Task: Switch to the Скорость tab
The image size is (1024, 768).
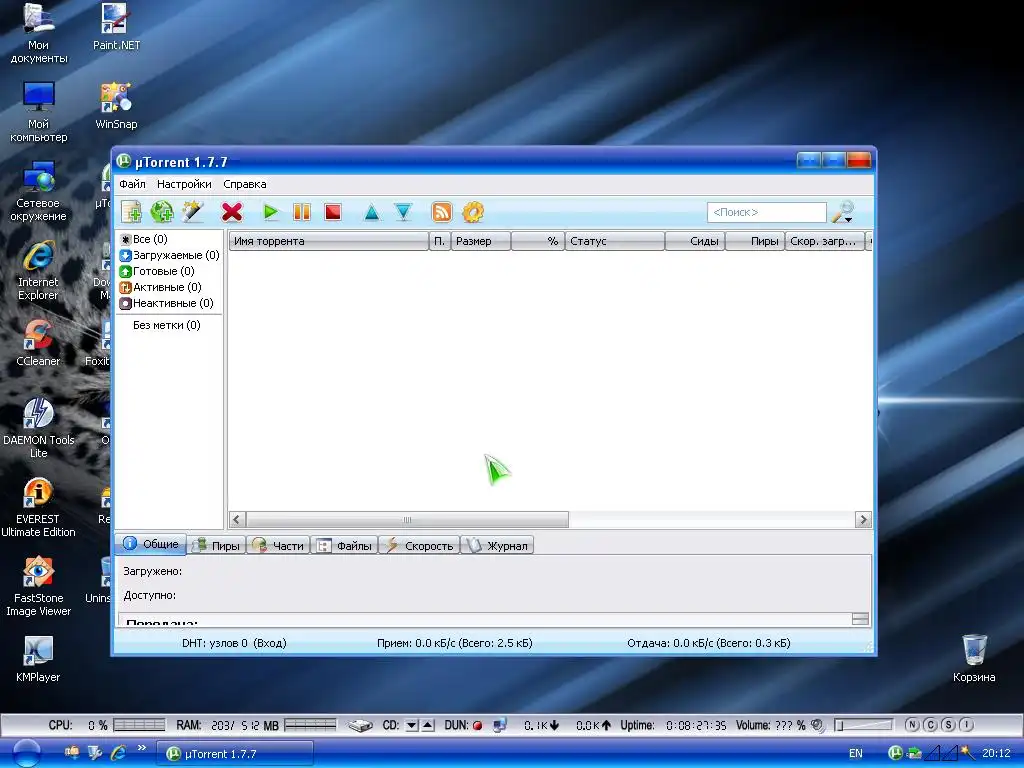Action: (419, 545)
